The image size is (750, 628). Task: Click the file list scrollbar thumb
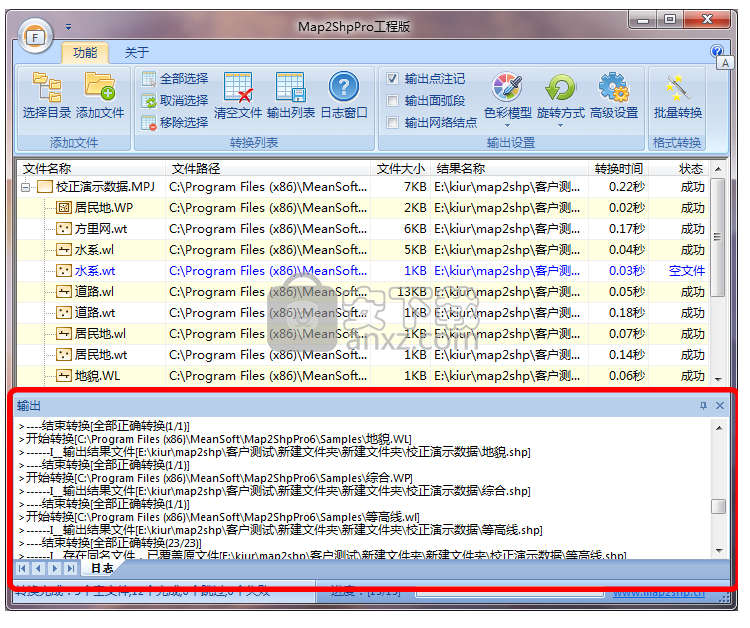717,238
